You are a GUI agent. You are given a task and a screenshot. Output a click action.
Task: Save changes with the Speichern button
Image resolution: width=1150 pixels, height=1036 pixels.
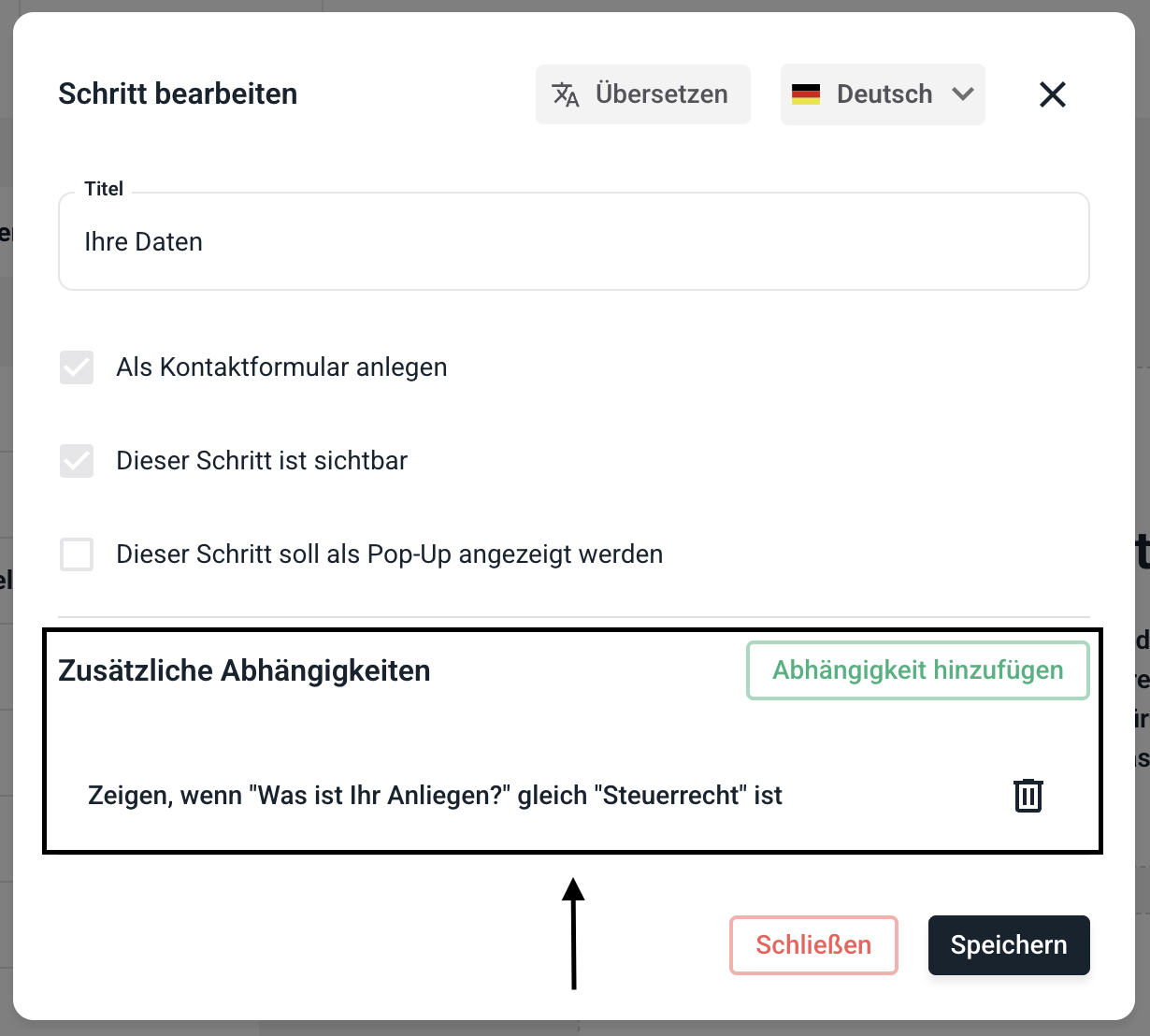1009,945
